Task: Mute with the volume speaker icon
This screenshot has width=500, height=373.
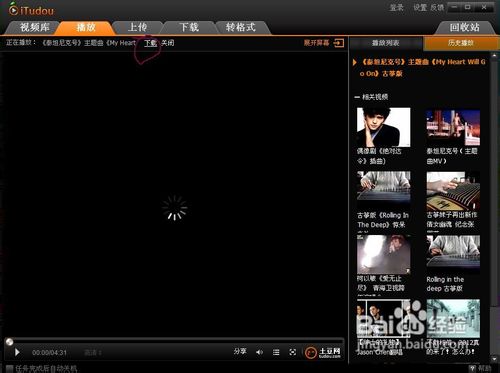Action: (x=259, y=352)
